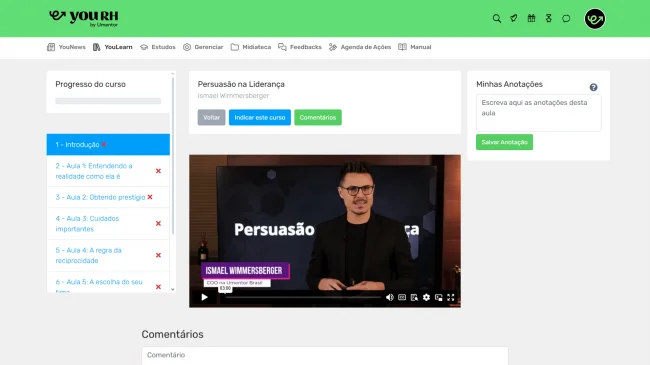Screen dimensions: 650x365
Task: Click the YouRH logo
Action: [84, 18]
